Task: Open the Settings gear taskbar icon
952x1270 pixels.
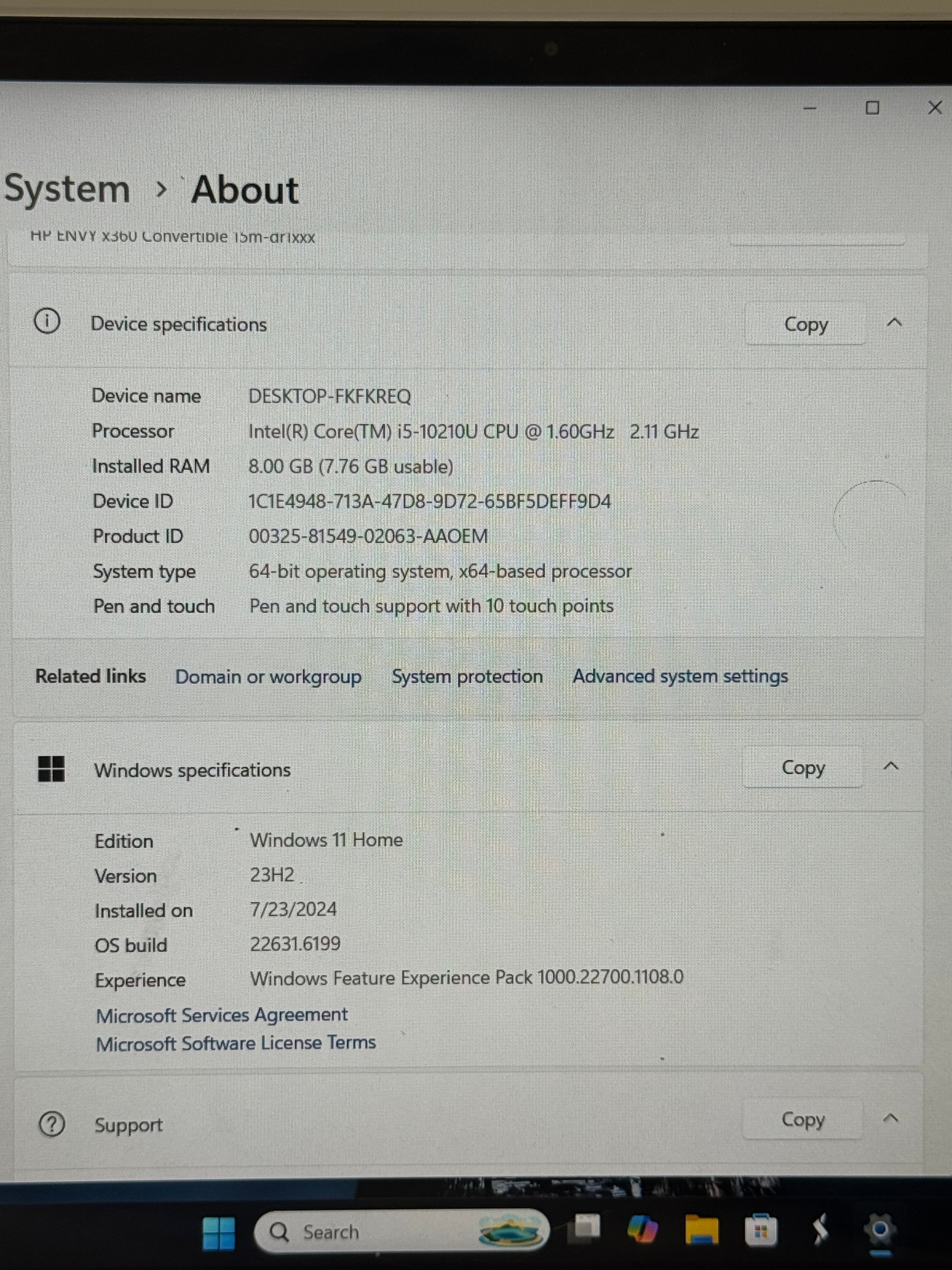Action: click(x=880, y=1229)
